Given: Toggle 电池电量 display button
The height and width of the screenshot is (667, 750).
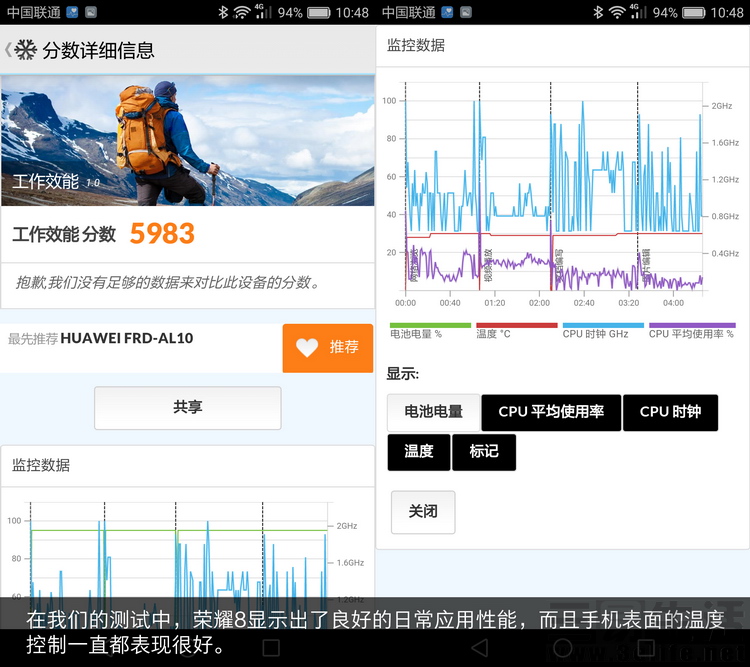Looking at the screenshot, I should click(x=433, y=412).
